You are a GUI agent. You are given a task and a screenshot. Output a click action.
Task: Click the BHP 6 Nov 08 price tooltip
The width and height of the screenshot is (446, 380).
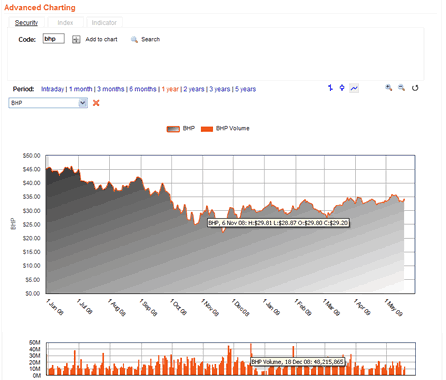click(278, 223)
